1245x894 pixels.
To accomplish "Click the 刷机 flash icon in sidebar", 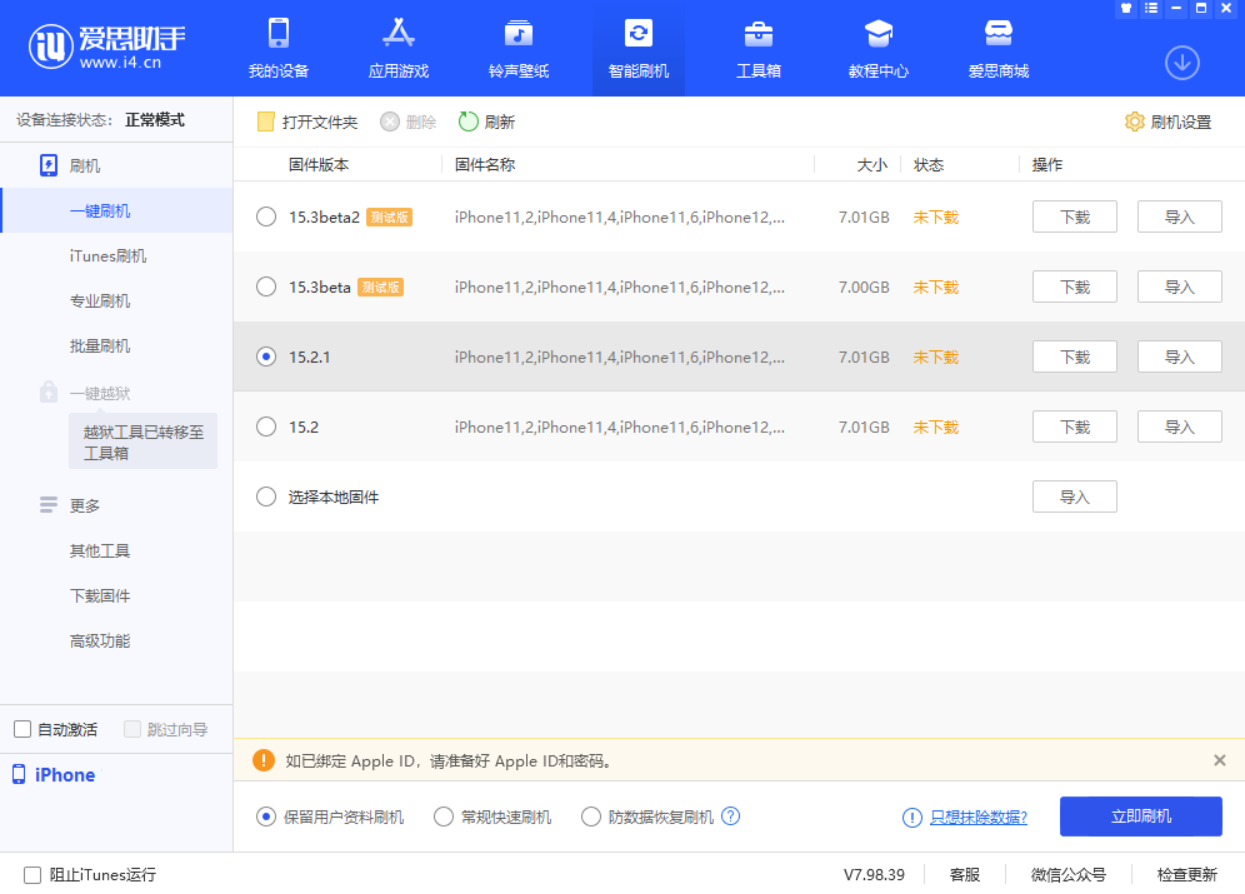I will pos(48,166).
